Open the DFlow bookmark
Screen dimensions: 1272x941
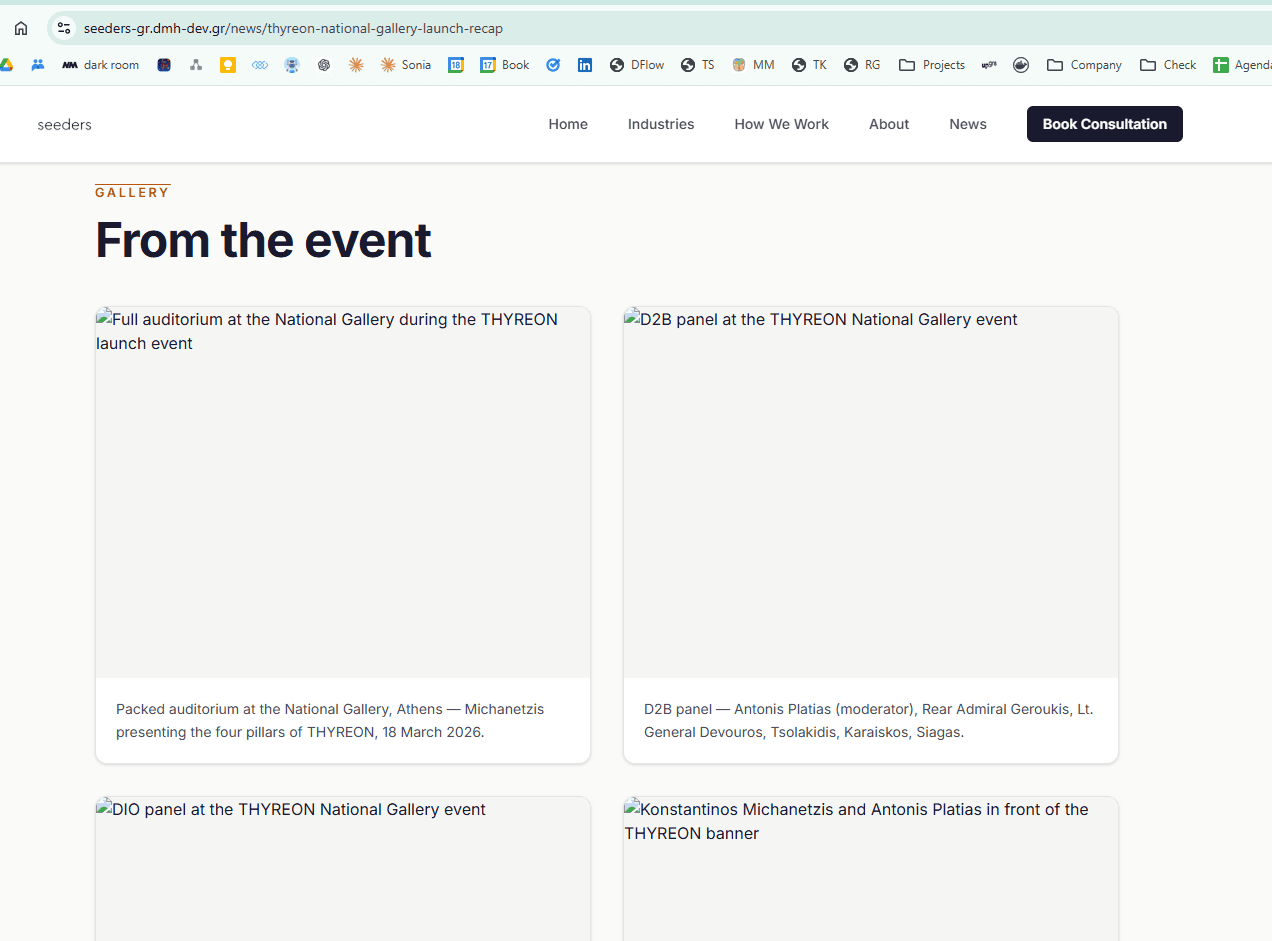pos(637,65)
